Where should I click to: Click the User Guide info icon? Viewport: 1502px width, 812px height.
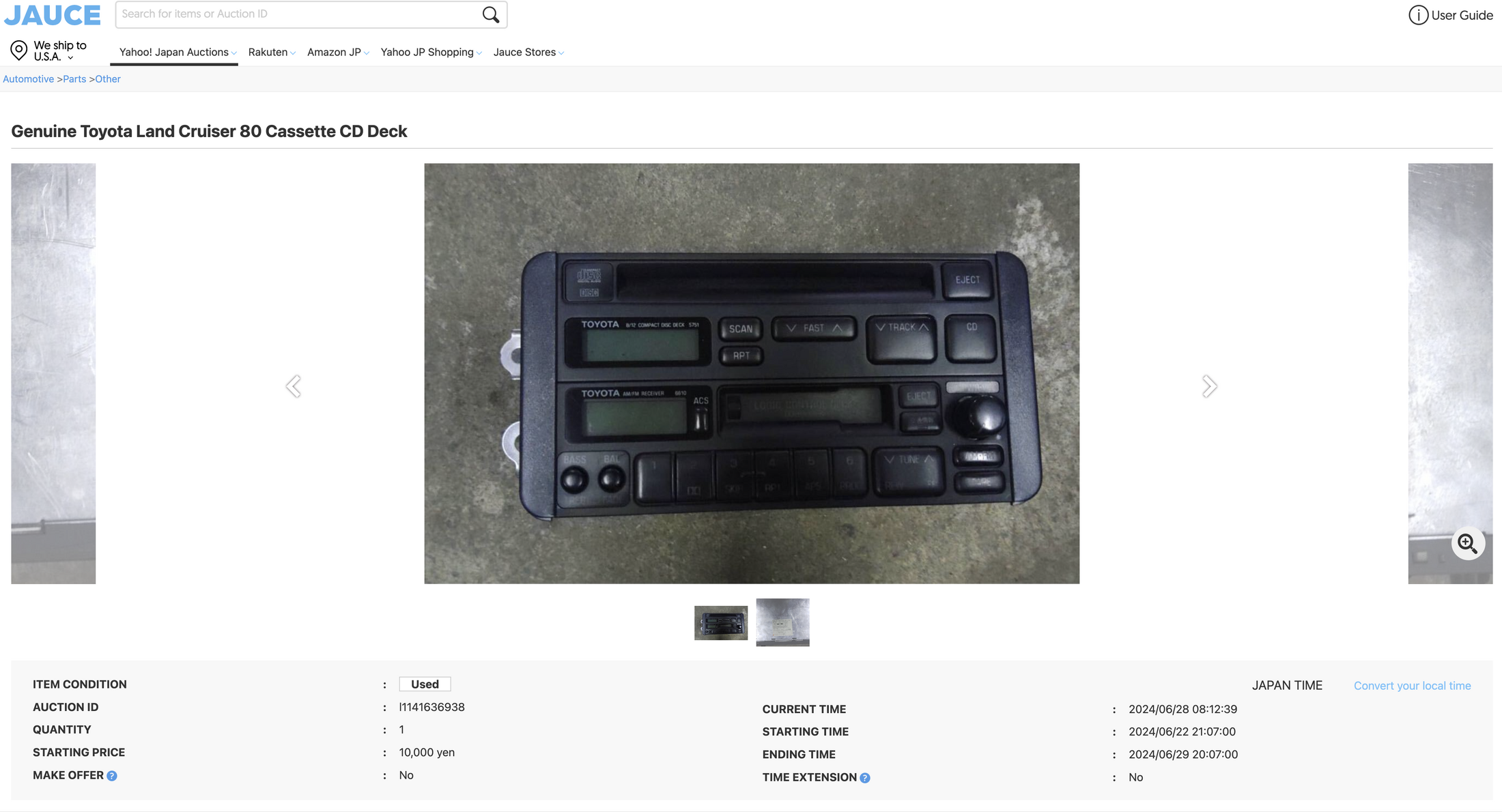point(1418,15)
